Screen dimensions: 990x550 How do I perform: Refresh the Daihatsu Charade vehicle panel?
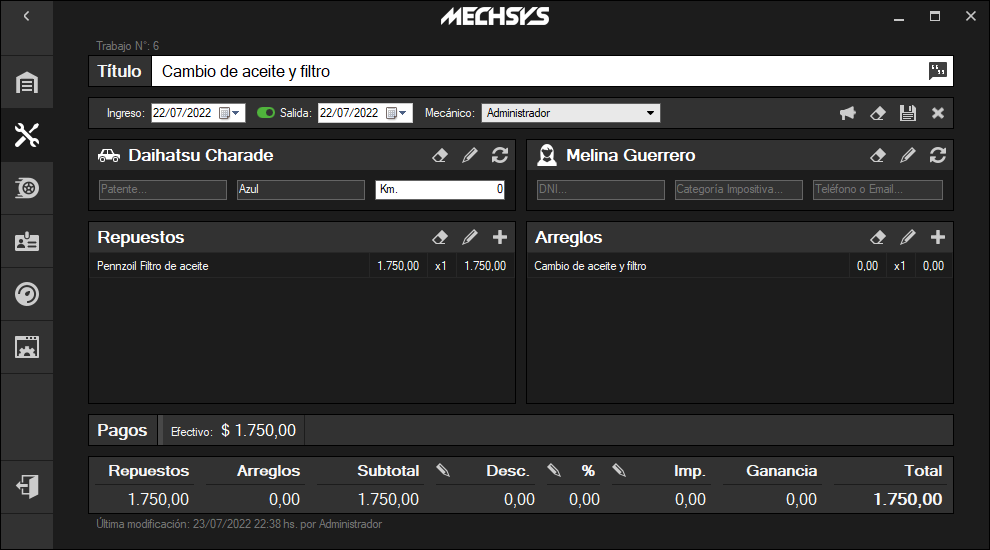click(x=500, y=155)
